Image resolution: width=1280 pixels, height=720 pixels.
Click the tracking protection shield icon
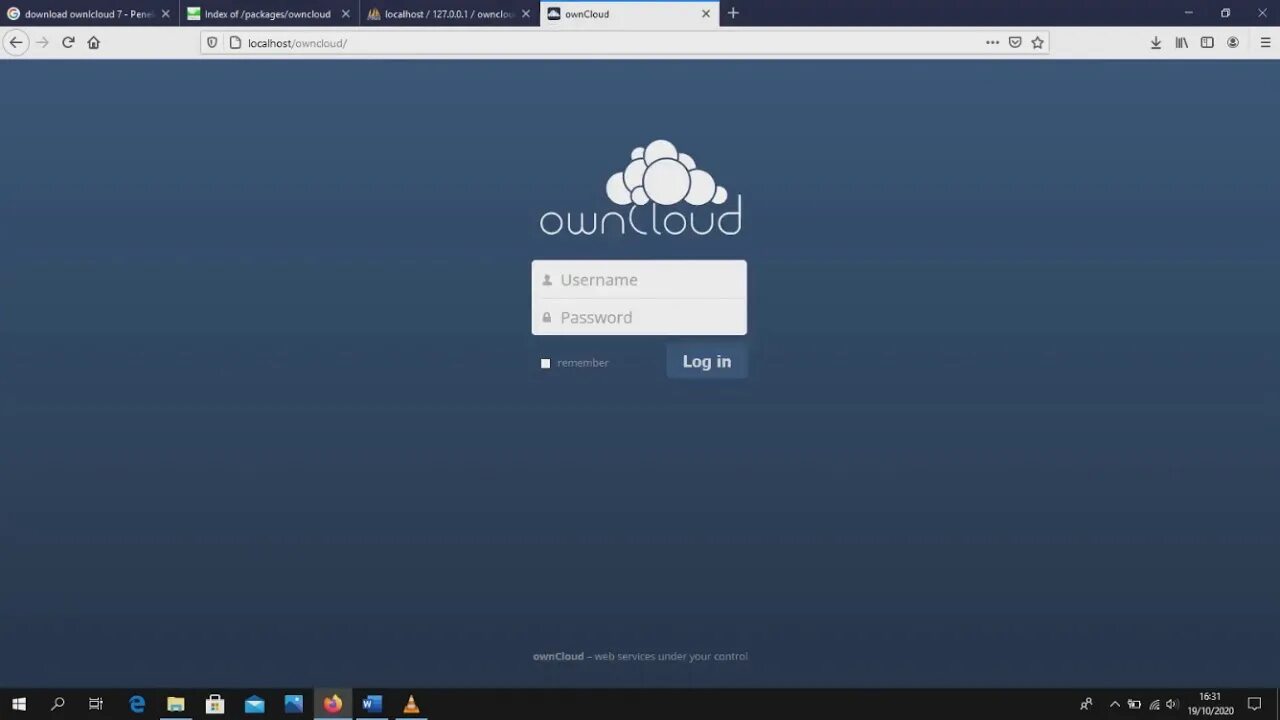tap(212, 43)
